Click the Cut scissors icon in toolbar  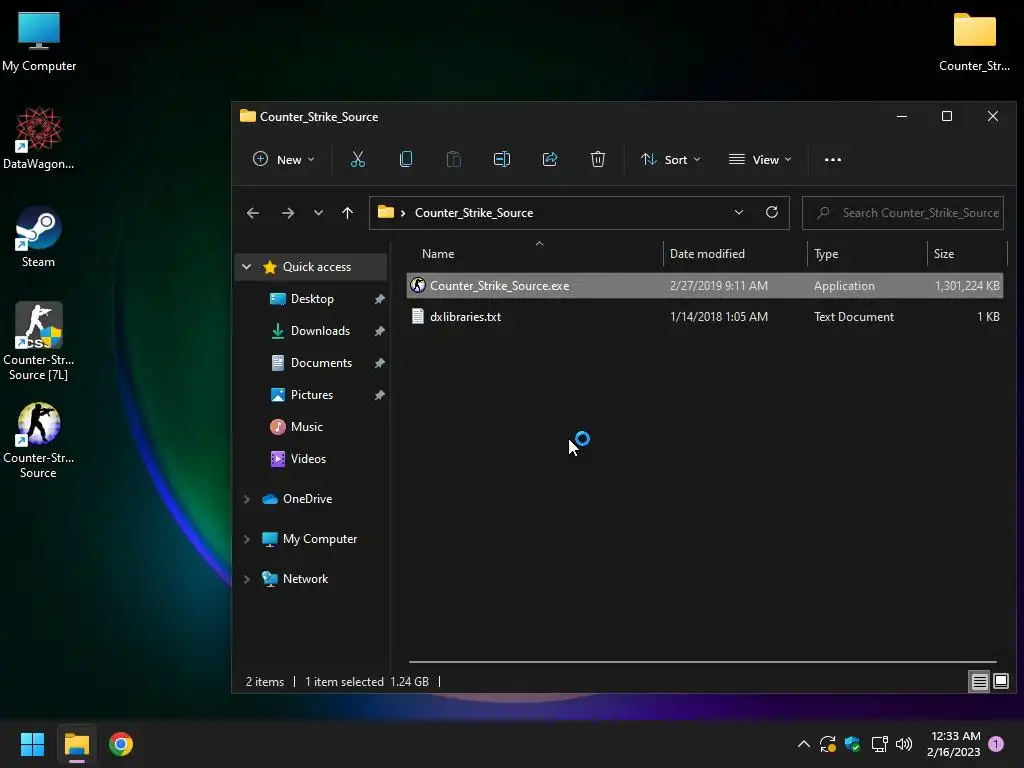point(358,159)
